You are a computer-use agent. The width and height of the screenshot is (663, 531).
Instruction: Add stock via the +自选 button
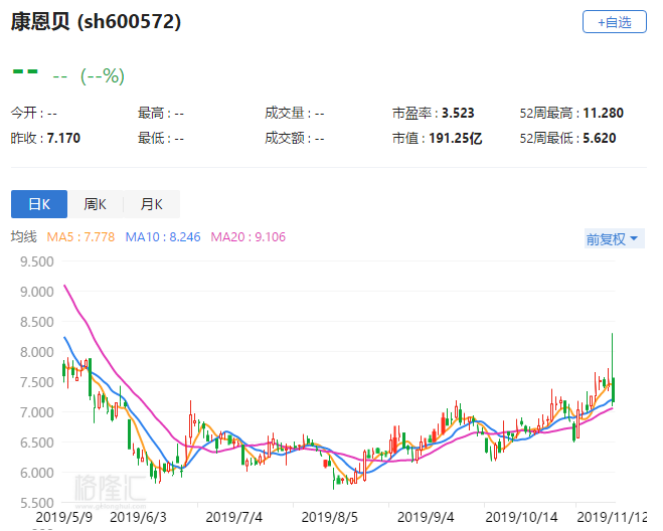point(614,22)
